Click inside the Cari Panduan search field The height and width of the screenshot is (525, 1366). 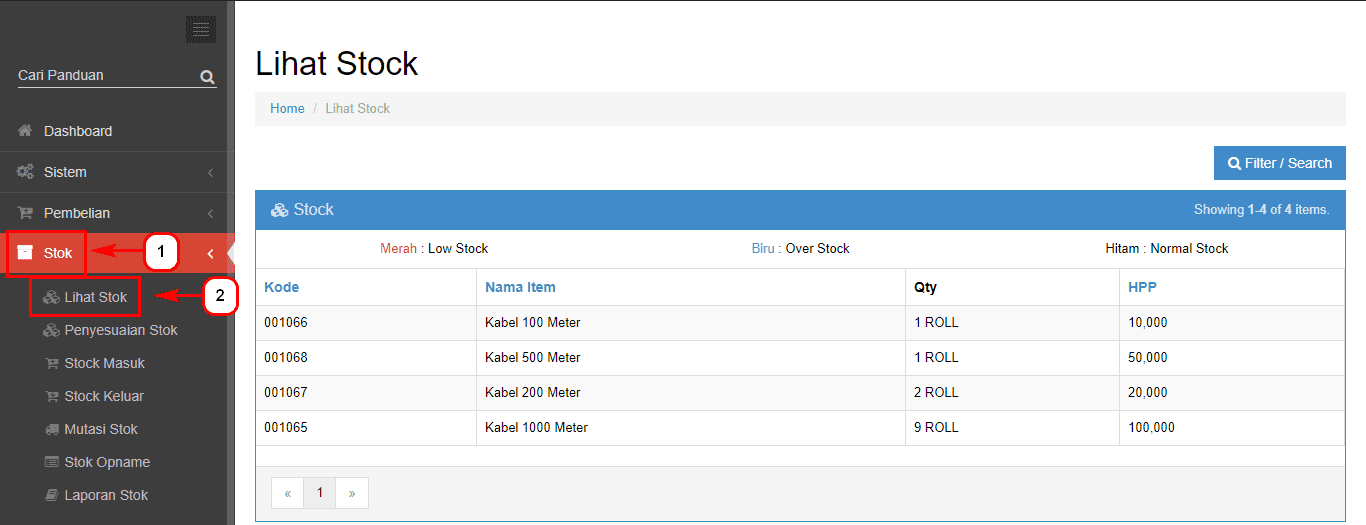(x=106, y=76)
